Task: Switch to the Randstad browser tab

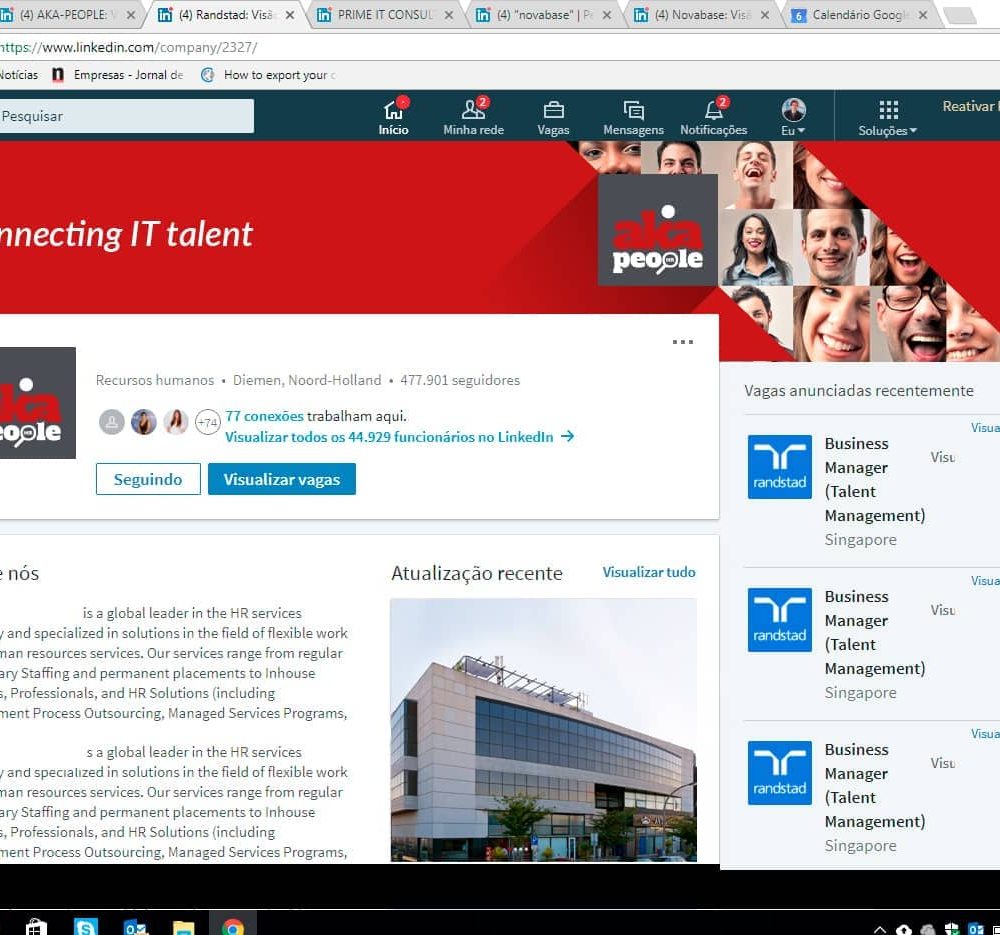Action: (226, 15)
